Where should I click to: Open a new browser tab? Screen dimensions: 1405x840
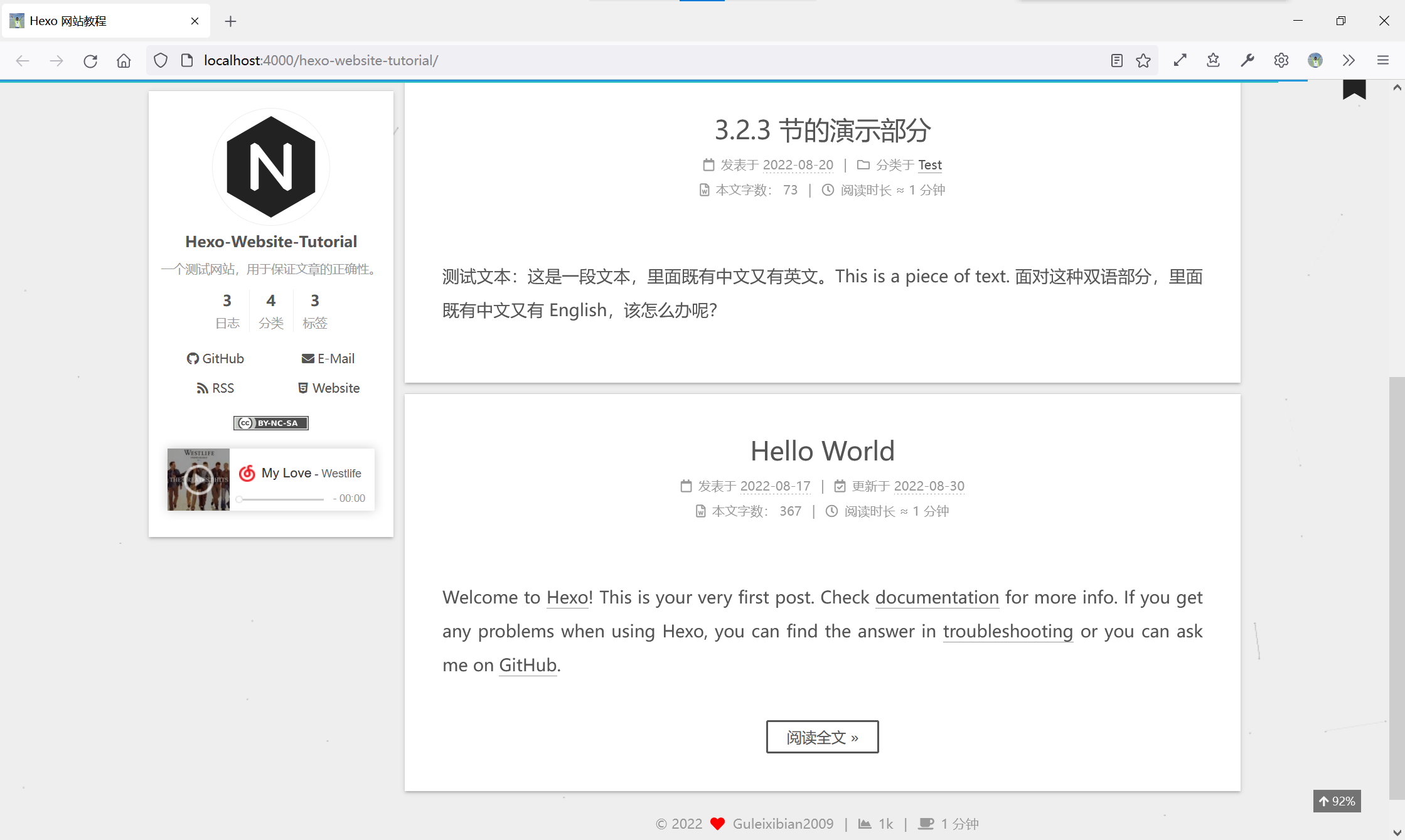(230, 21)
